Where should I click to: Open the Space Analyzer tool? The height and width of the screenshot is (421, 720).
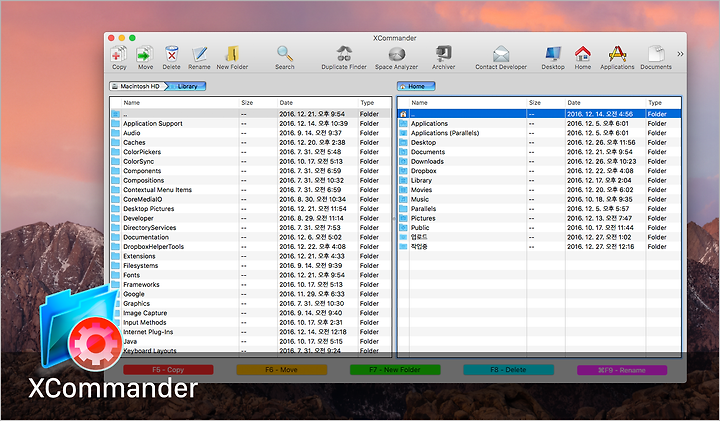[x=396, y=54]
